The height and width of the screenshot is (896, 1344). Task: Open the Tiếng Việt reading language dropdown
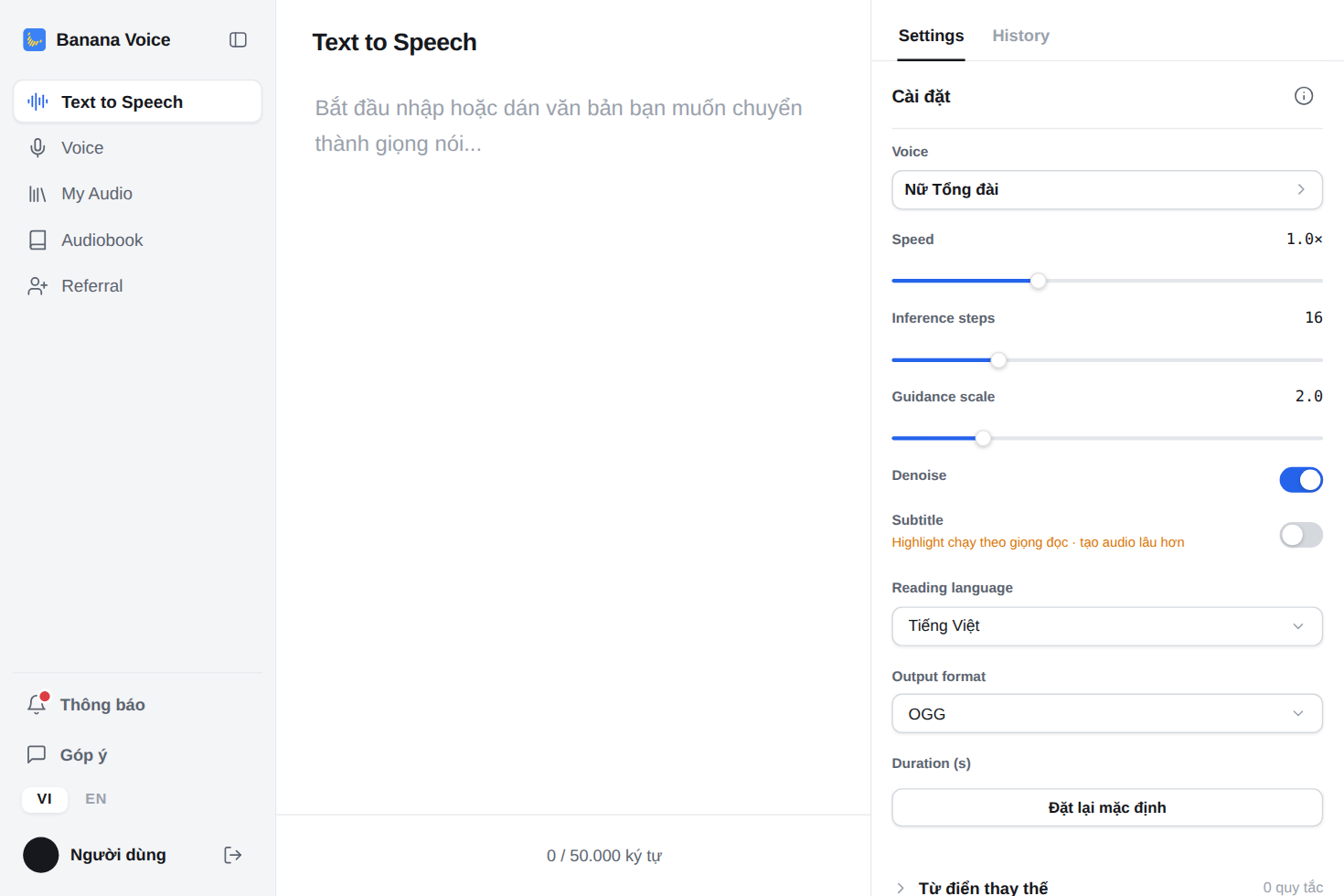click(1107, 626)
